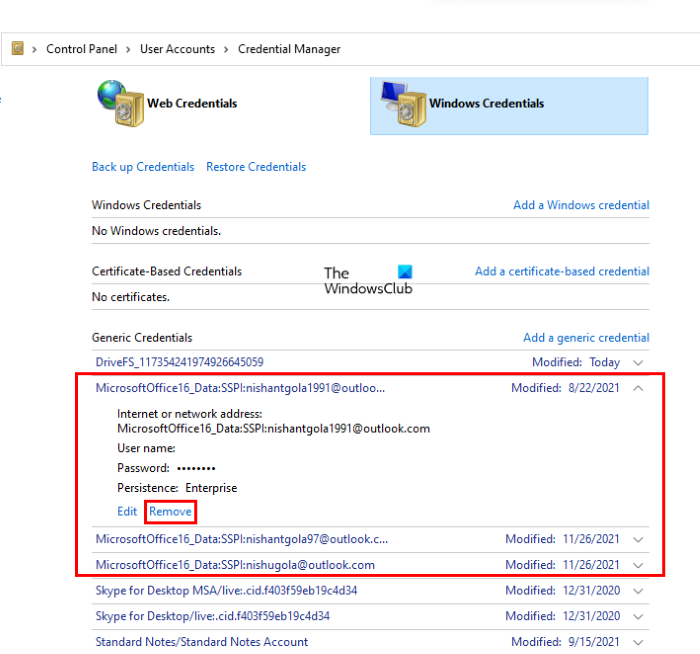Click the Control Panel icon in address bar

[x=17, y=48]
